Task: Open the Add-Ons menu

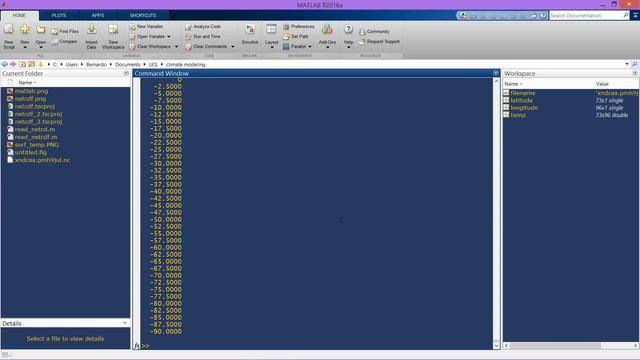Action: pyautogui.click(x=327, y=36)
